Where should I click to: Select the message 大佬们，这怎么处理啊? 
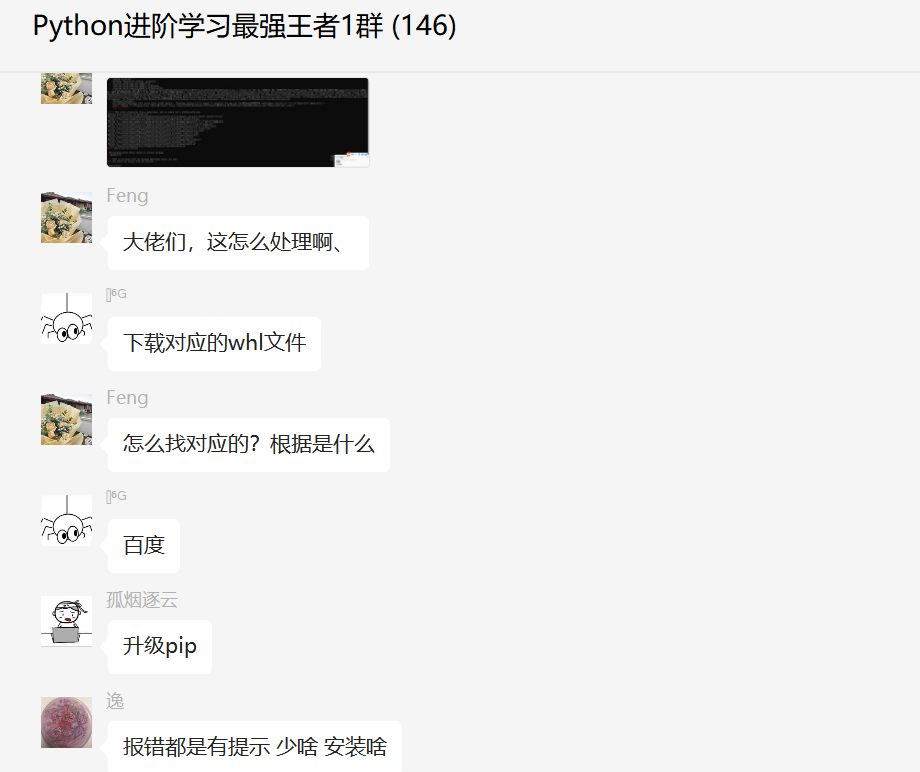pyautogui.click(x=238, y=243)
